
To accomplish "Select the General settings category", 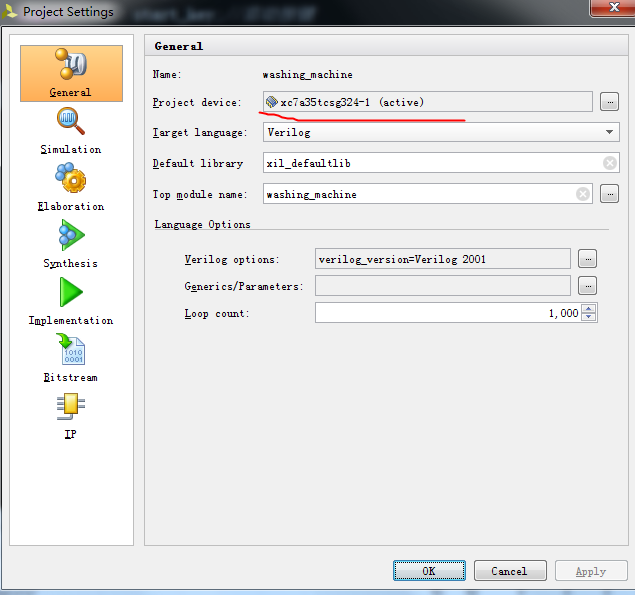I will (x=71, y=73).
